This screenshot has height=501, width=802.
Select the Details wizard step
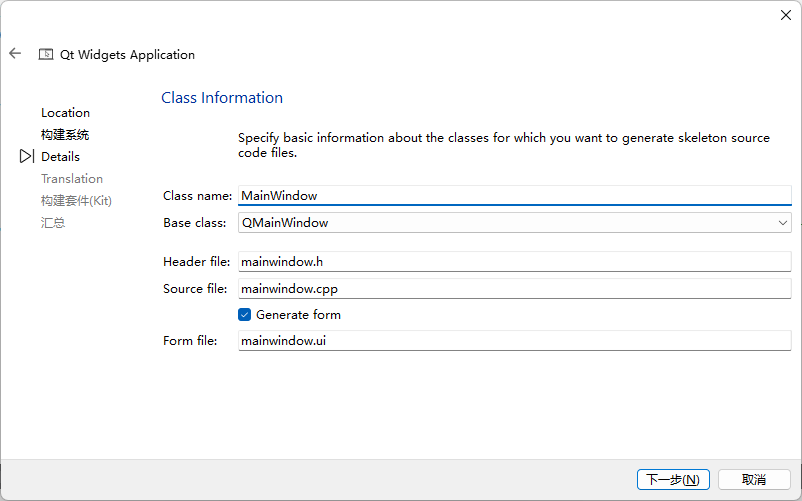(x=60, y=156)
